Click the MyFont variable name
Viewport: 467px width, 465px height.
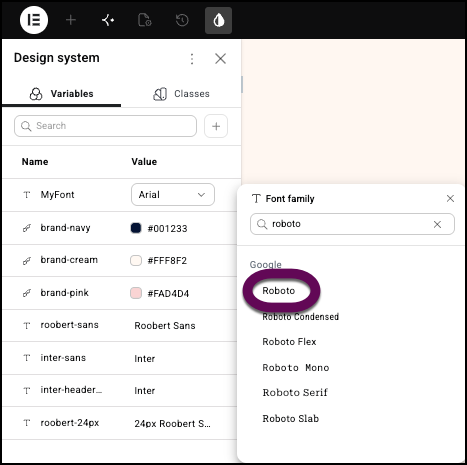click(x=57, y=195)
